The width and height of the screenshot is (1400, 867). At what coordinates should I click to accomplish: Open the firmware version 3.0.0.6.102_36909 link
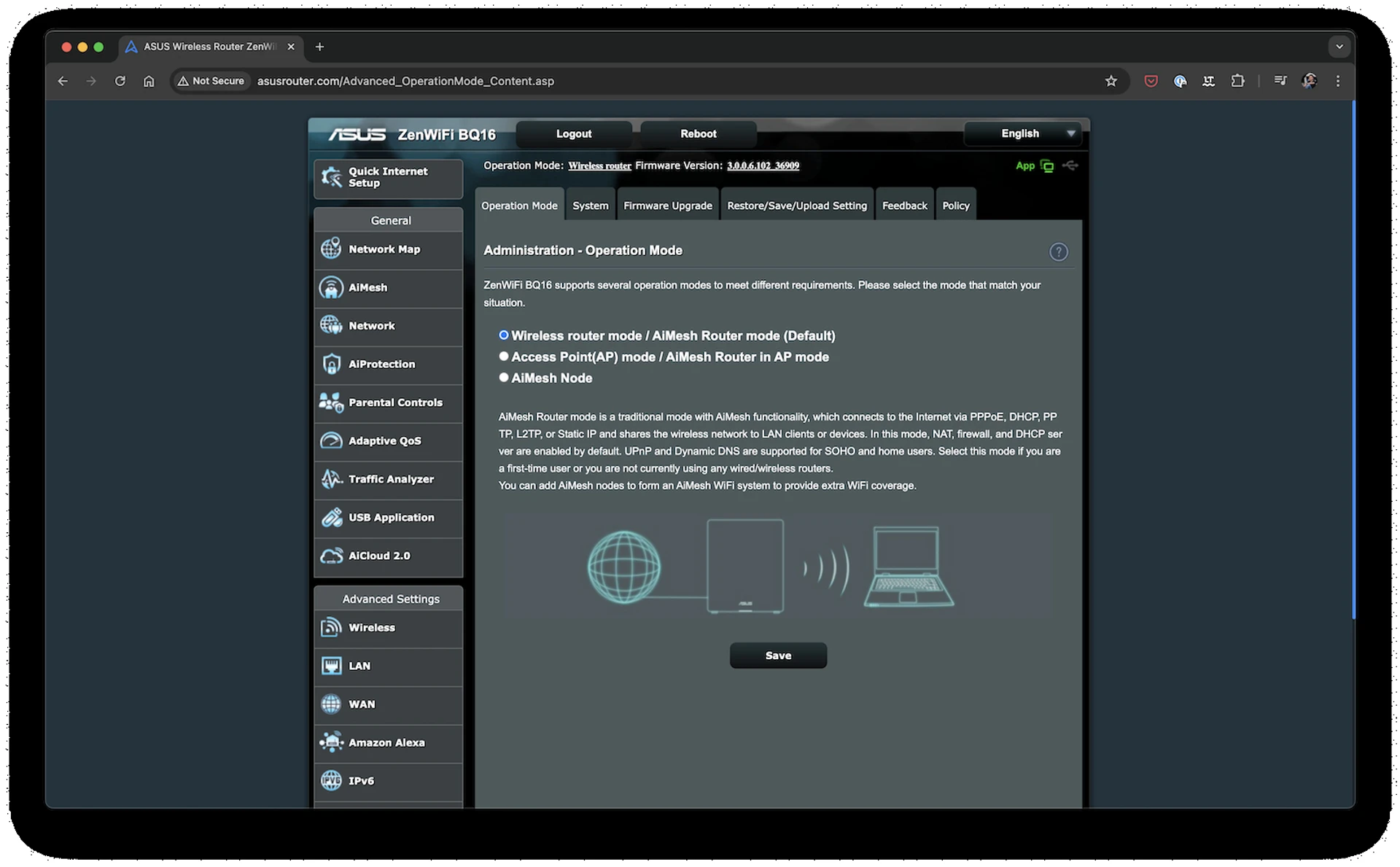763,166
